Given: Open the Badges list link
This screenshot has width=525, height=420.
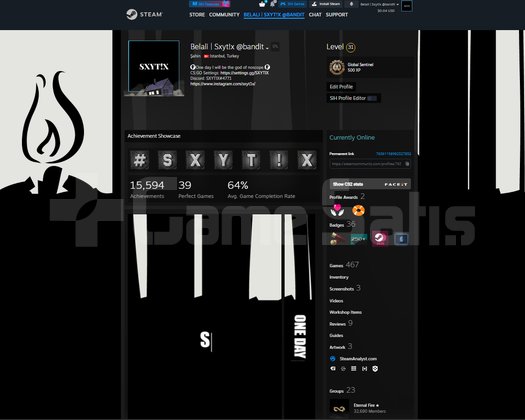Looking at the screenshot, I should point(342,224).
